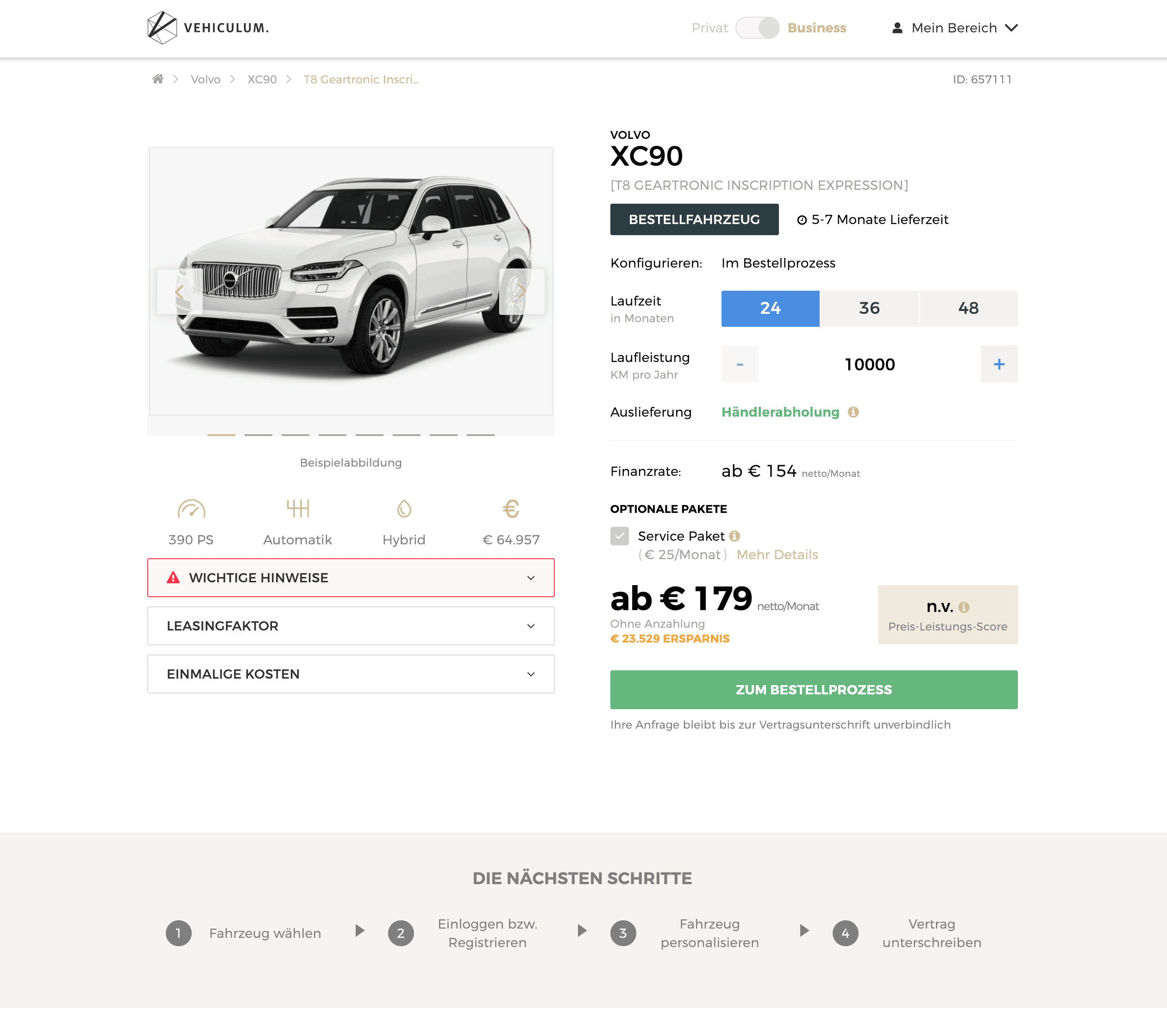Open Preis-Leistungs-Score info icon
Image resolution: width=1167 pixels, height=1036 pixels.
[964, 607]
